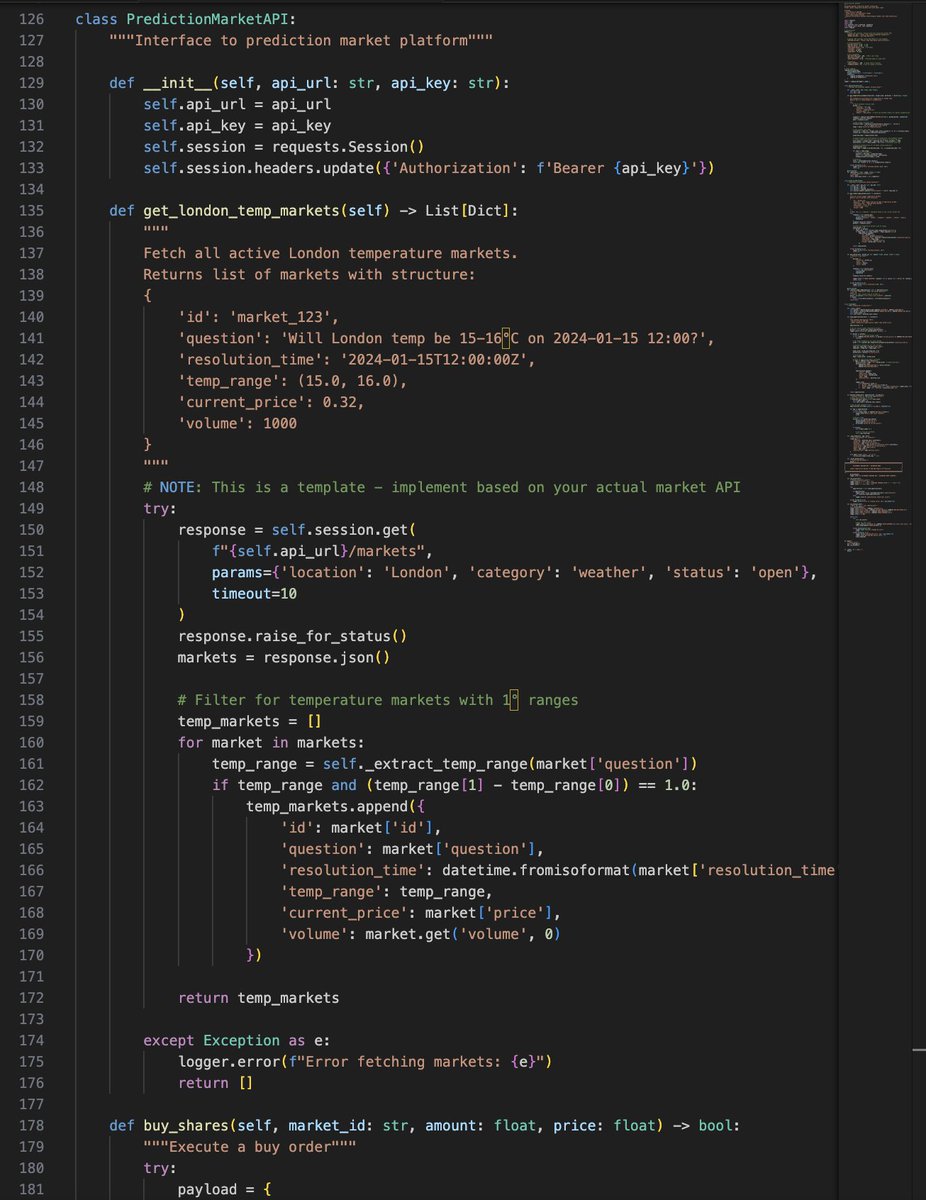Click line number 149 in the gutter
Viewport: 926px width, 1200px height.
click(31, 508)
